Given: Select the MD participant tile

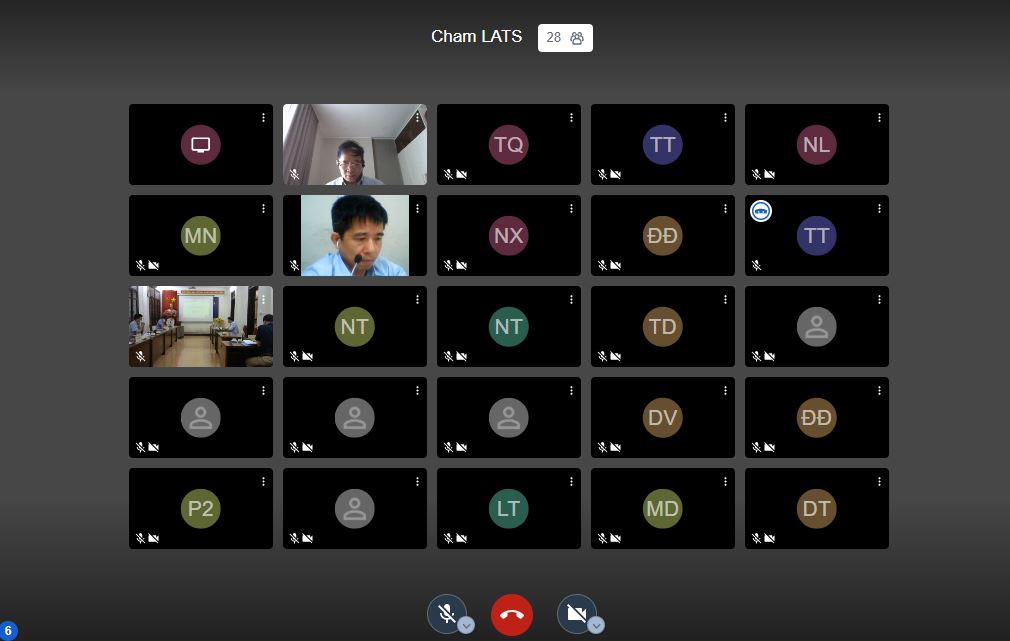Looking at the screenshot, I should pos(662,509).
